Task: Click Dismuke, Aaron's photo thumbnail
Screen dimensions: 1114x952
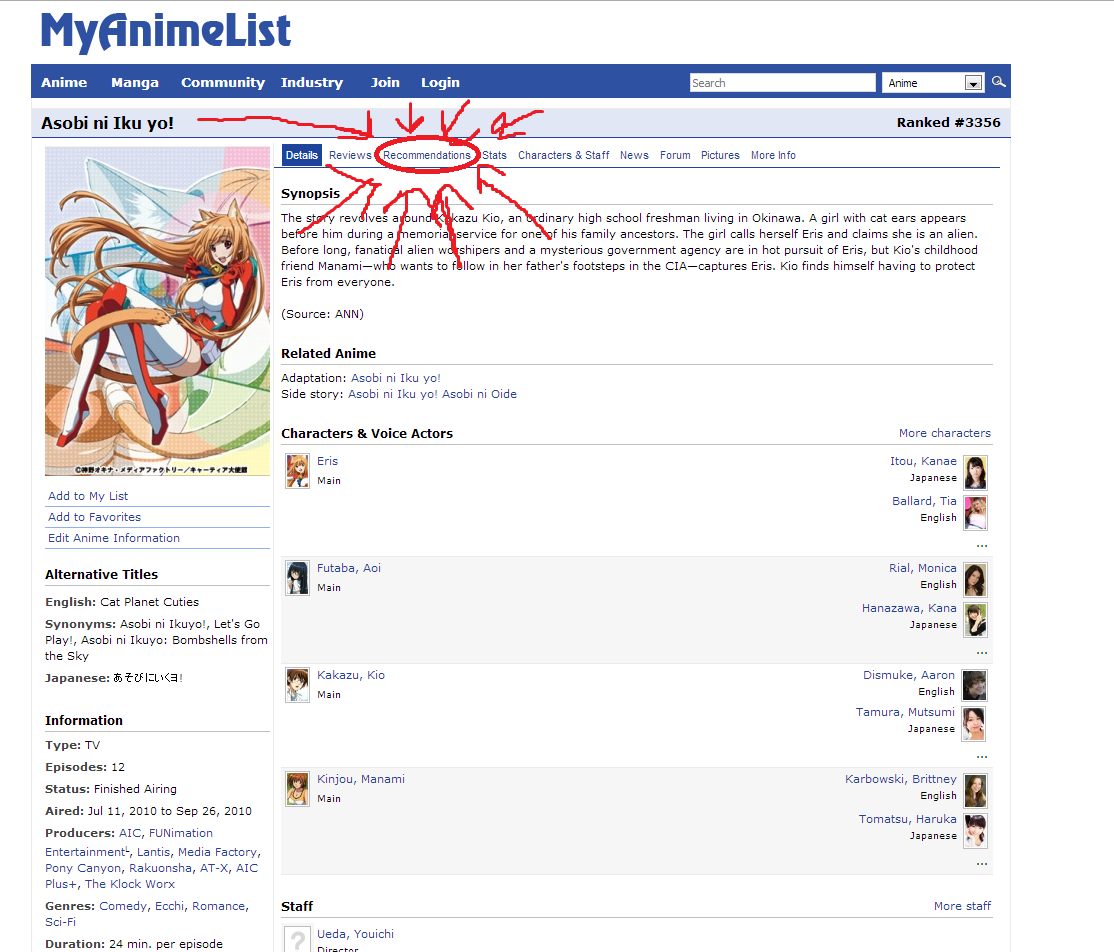Action: pyautogui.click(x=974, y=686)
